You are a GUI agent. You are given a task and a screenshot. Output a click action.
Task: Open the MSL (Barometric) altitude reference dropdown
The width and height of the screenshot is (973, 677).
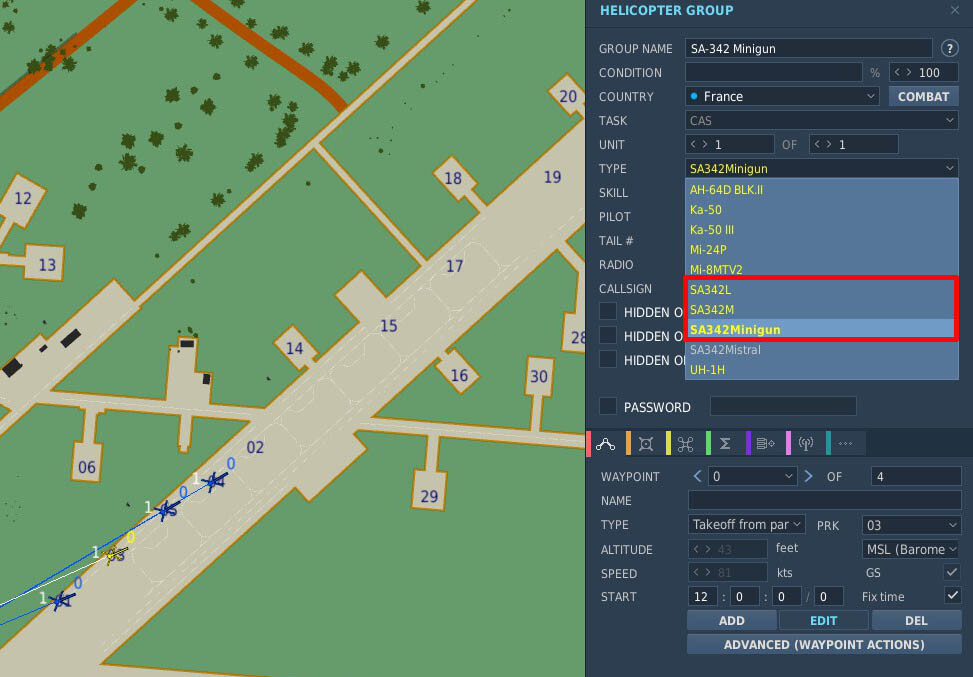[x=912, y=549]
